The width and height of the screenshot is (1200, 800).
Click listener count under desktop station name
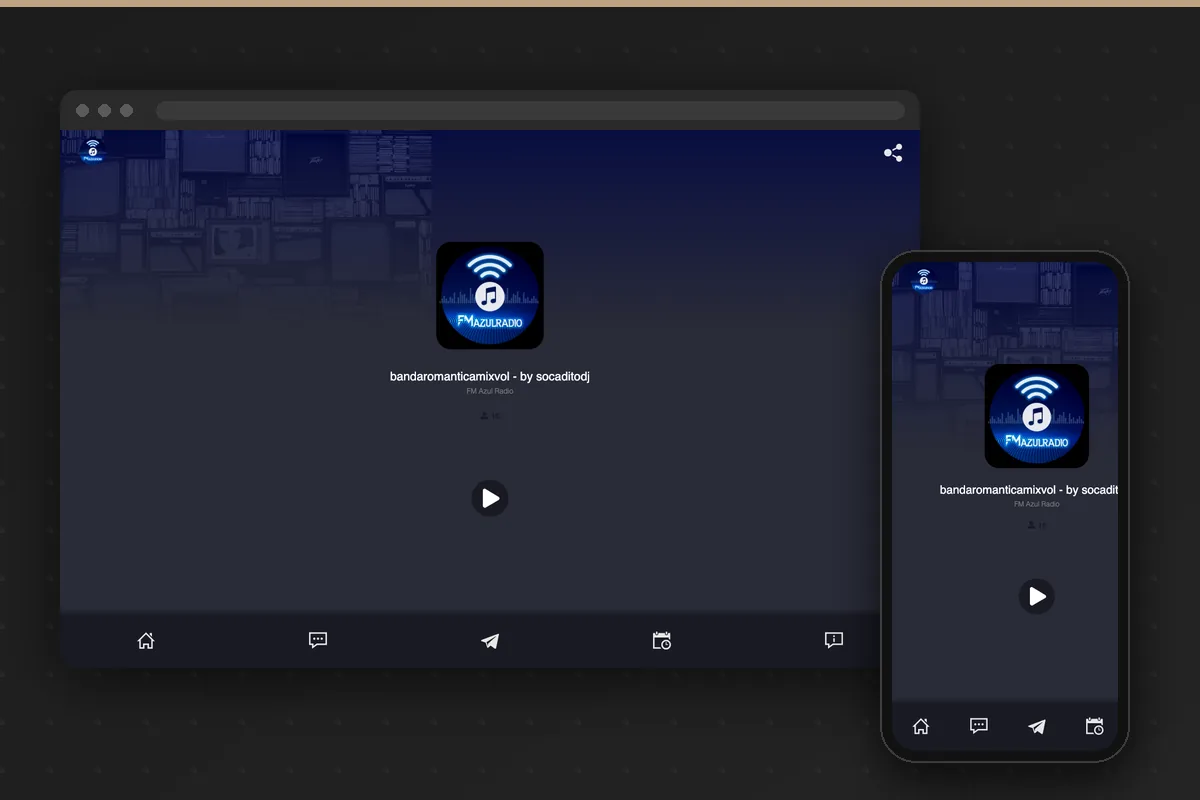[491, 415]
